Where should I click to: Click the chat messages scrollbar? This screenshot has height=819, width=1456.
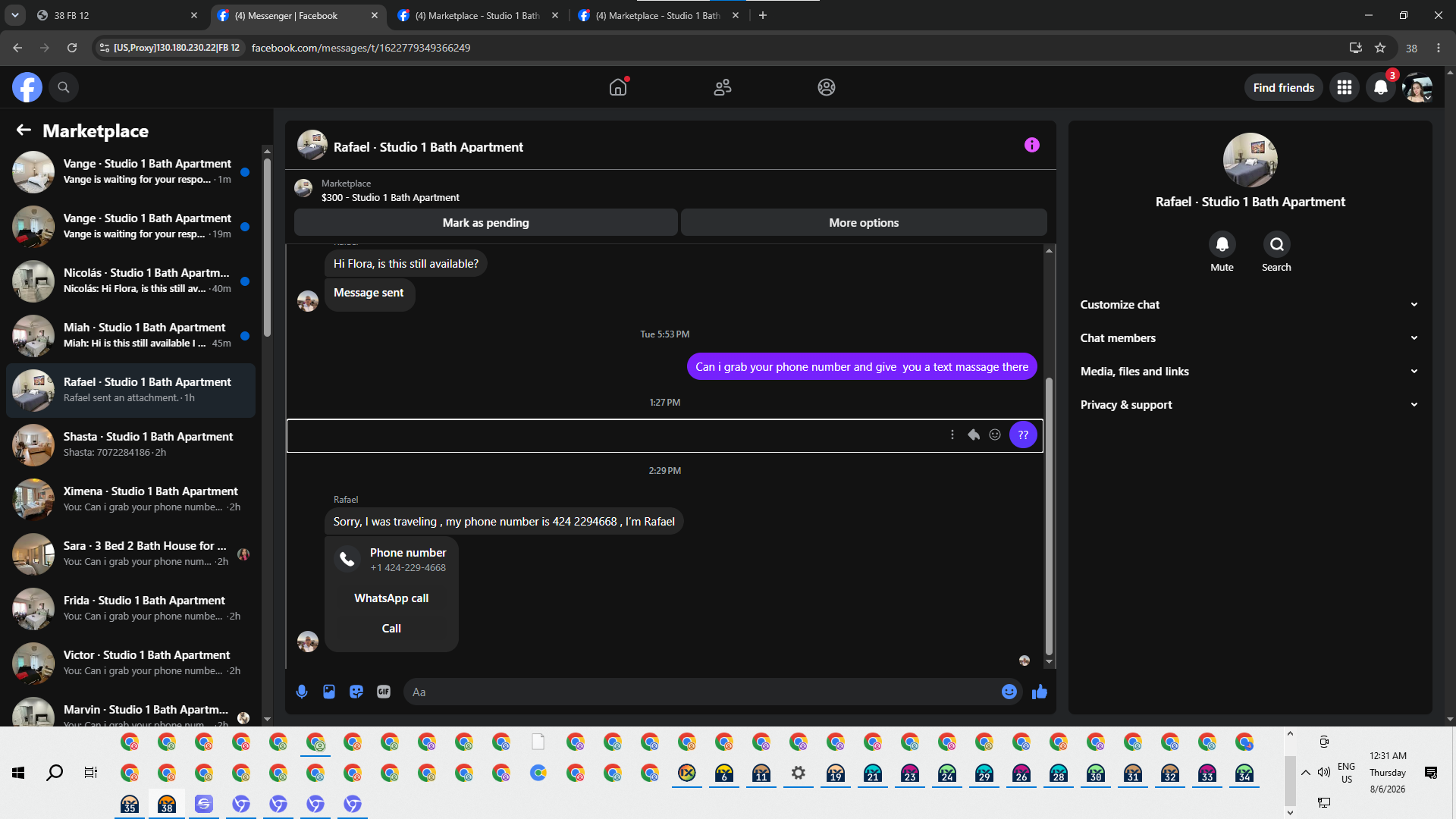[x=1049, y=516]
